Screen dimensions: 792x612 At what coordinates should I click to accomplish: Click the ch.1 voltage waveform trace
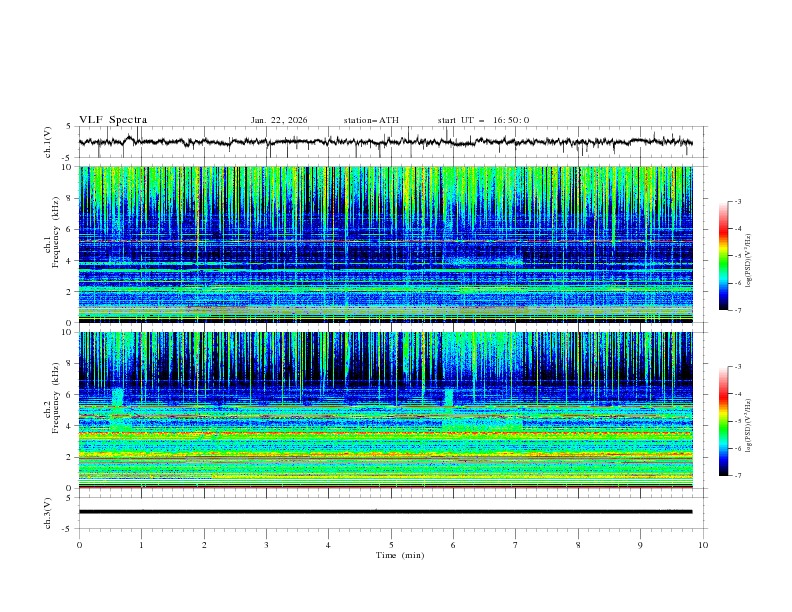point(386,142)
